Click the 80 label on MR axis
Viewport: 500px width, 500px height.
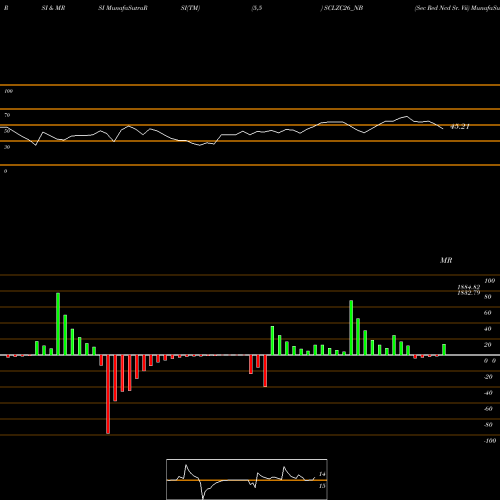(488, 297)
